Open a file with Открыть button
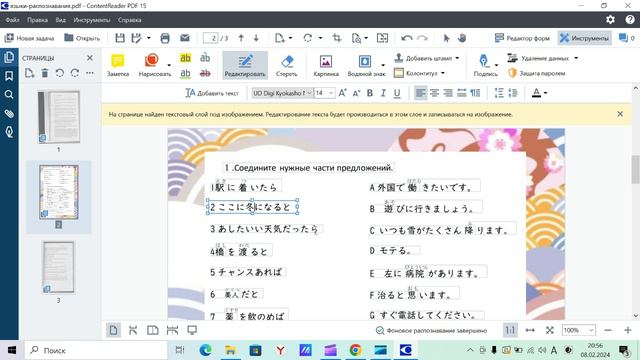Screen dimensions: 640x360 click(x=82, y=38)
